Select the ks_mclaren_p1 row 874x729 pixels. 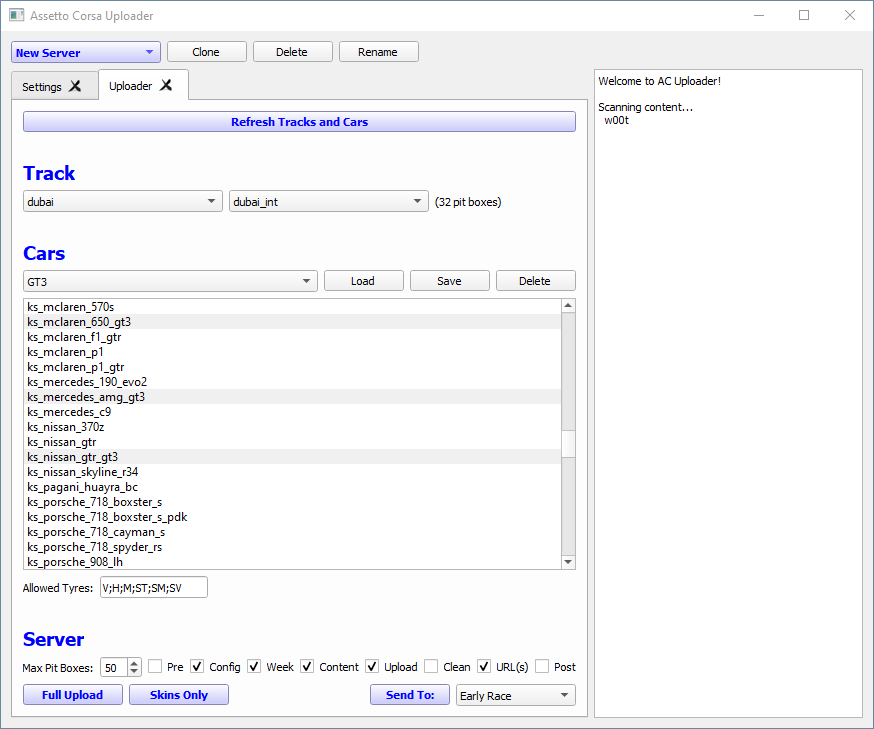click(293, 352)
